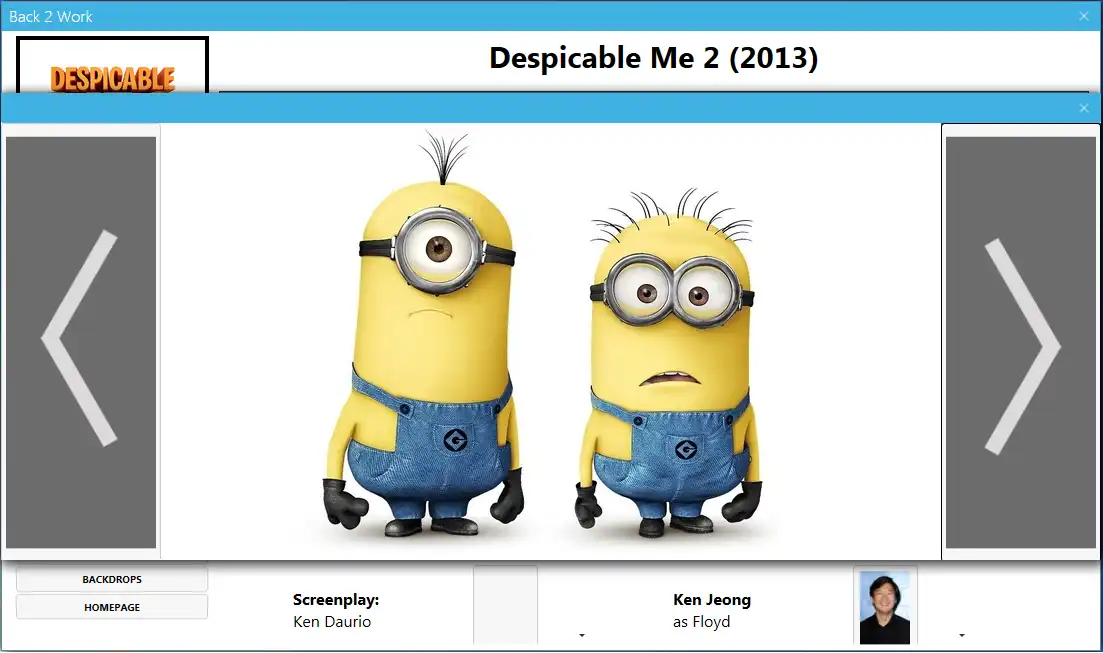
Task: Click the blank crew photo placeholder
Action: 506,605
